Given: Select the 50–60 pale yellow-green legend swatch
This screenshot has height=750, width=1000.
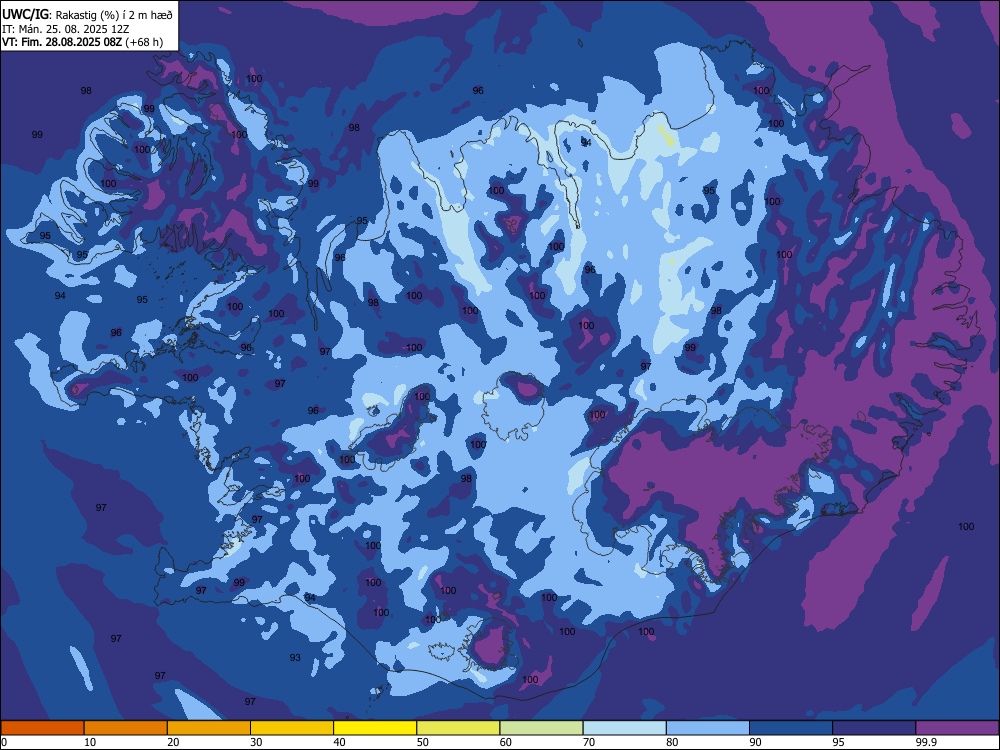Looking at the screenshot, I should 458,728.
